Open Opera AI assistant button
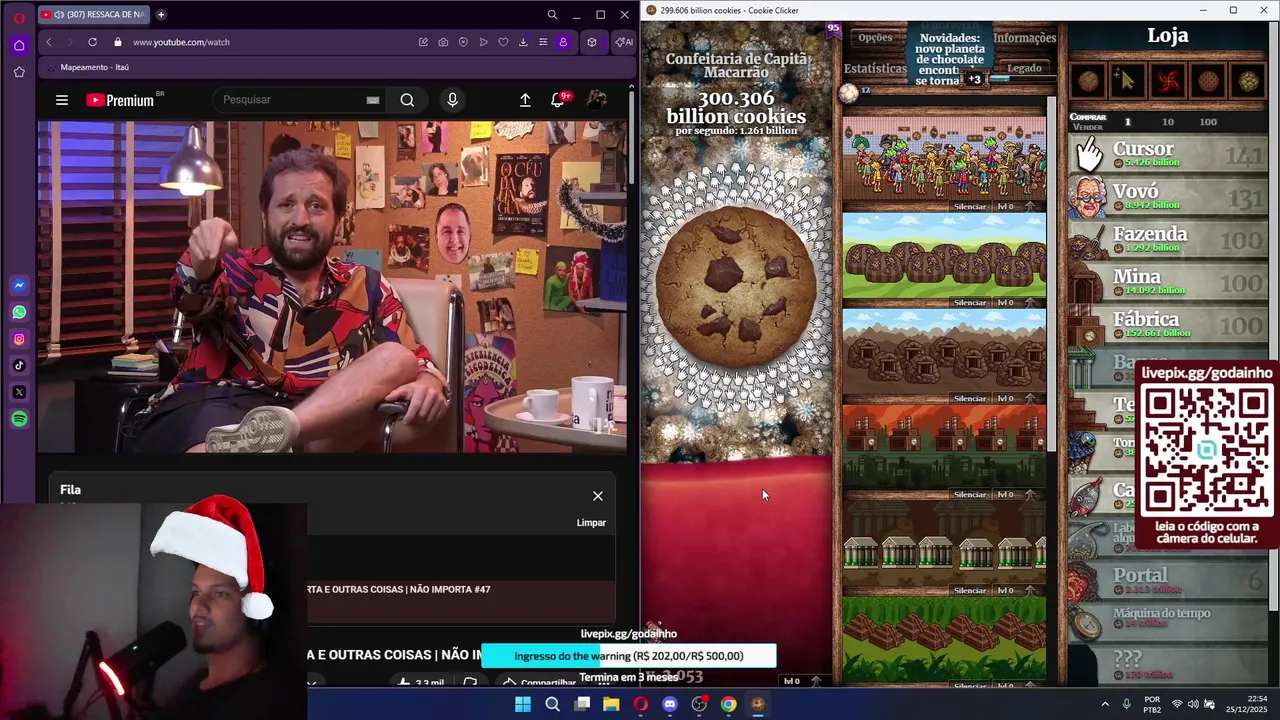This screenshot has width=1280, height=720. pos(623,42)
